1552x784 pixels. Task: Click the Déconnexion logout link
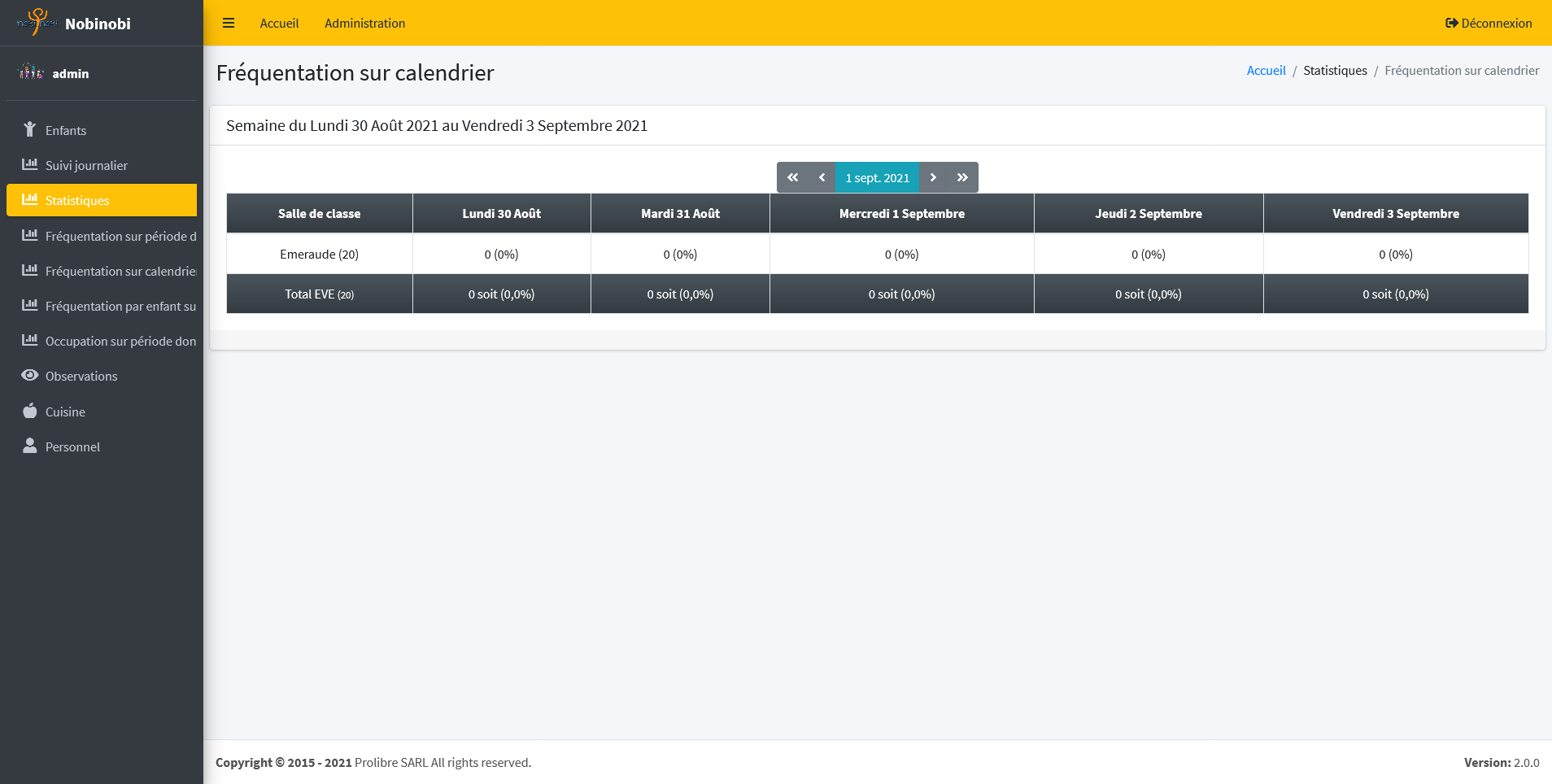[x=1488, y=23]
